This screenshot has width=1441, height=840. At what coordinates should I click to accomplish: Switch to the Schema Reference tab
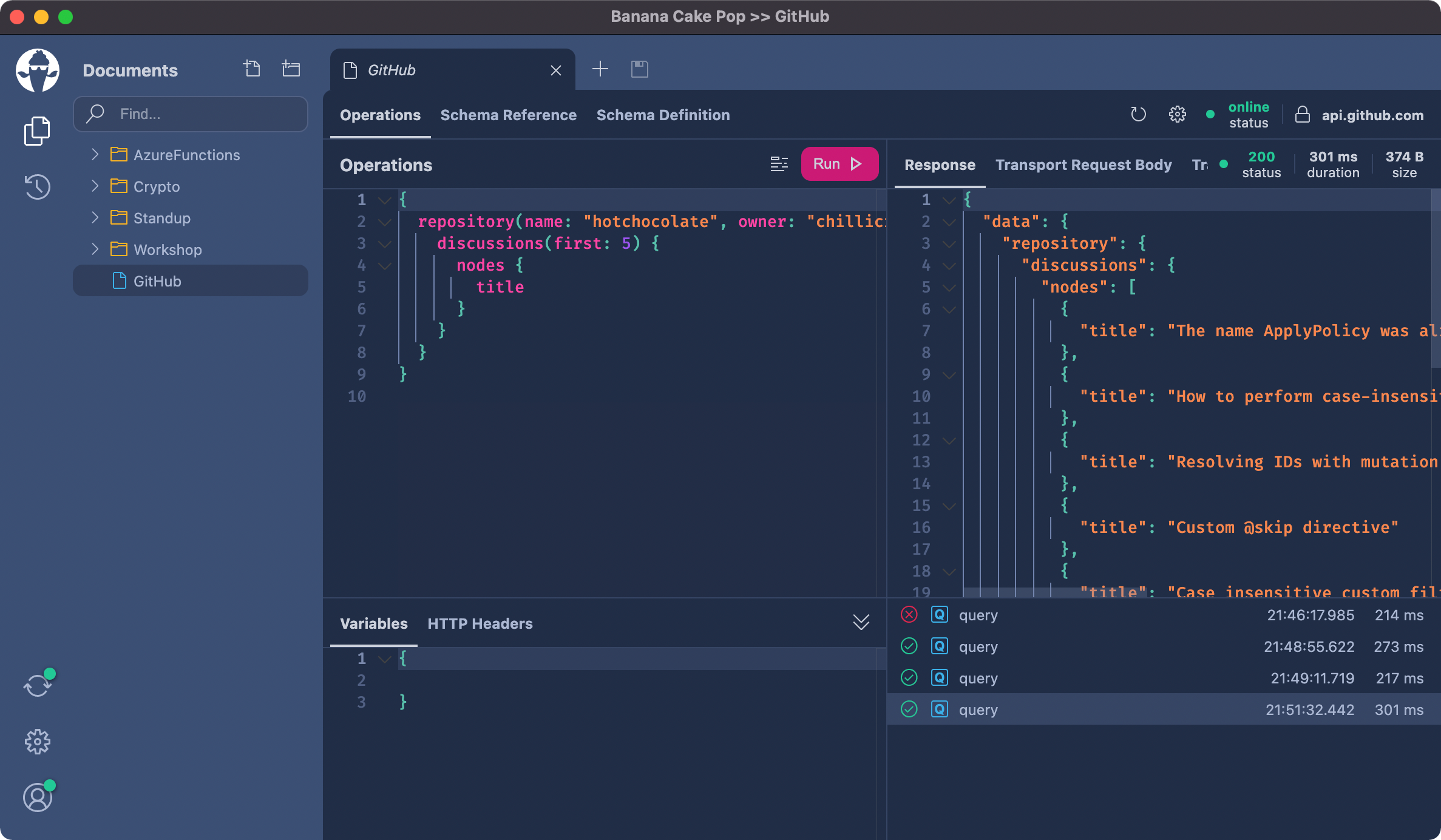(x=508, y=115)
